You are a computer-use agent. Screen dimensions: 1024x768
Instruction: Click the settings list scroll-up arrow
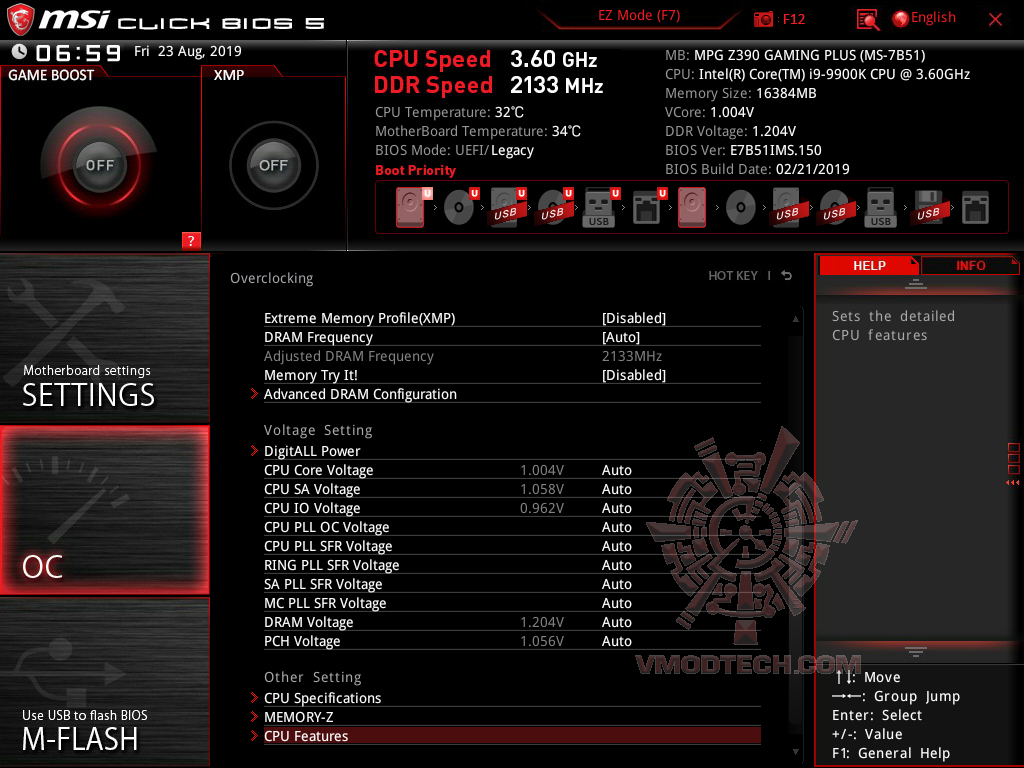point(795,319)
